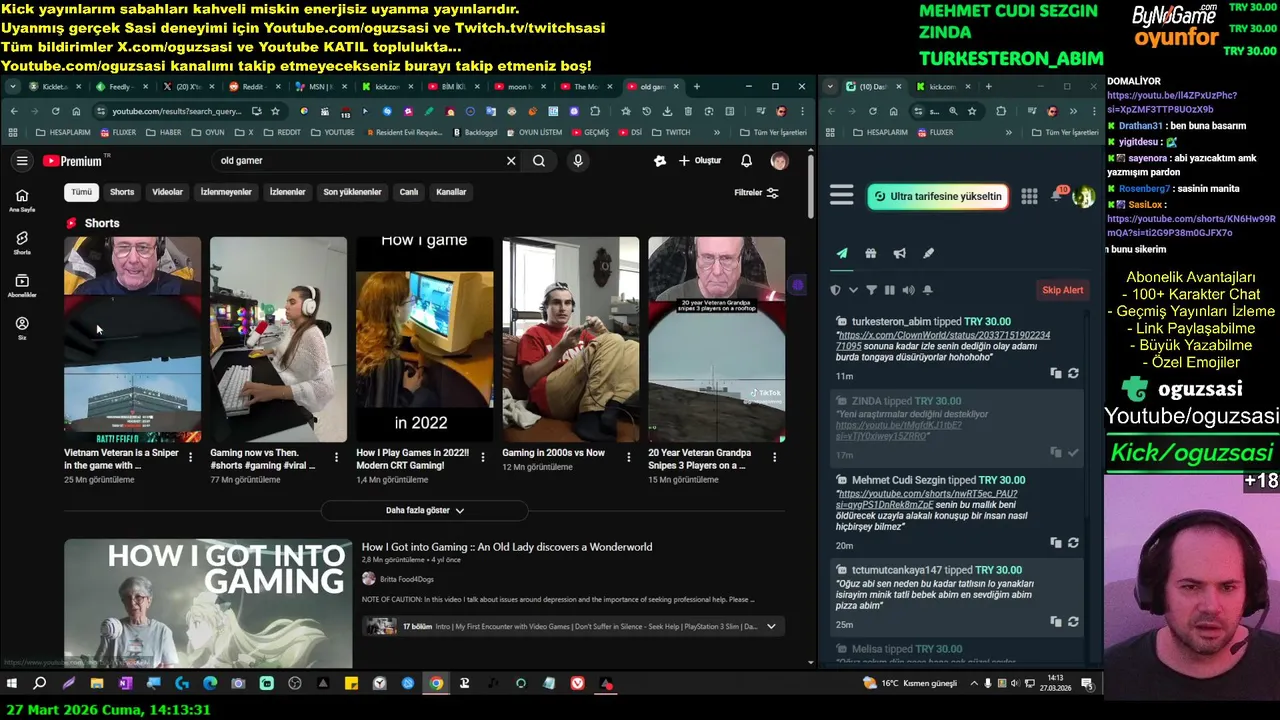Go to YouTube Premium home via the logo

72,161
